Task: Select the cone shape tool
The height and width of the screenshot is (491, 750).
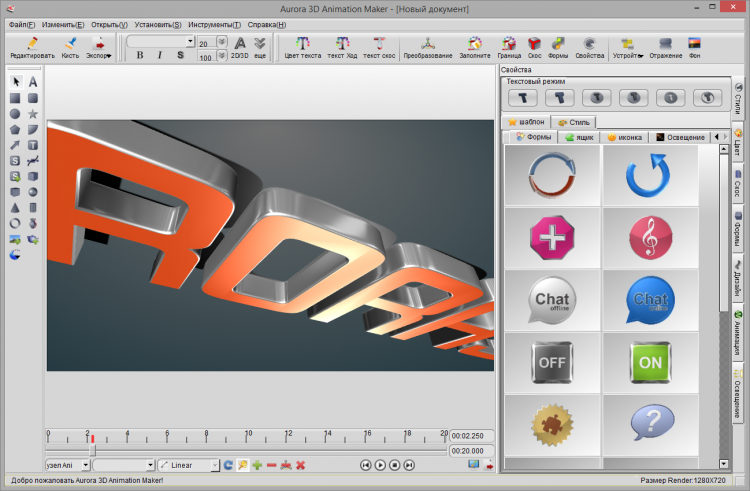Action: coord(16,207)
